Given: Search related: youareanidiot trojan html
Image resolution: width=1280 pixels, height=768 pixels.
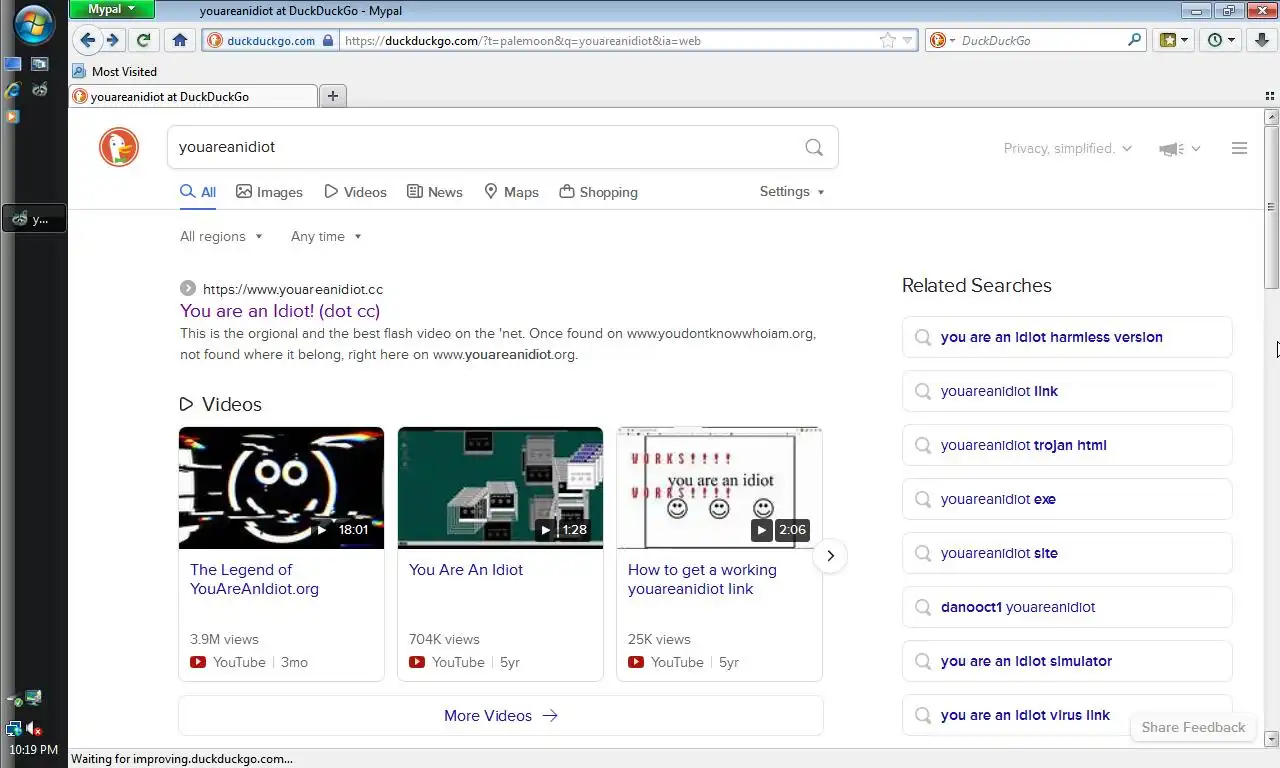Looking at the screenshot, I should (1067, 445).
